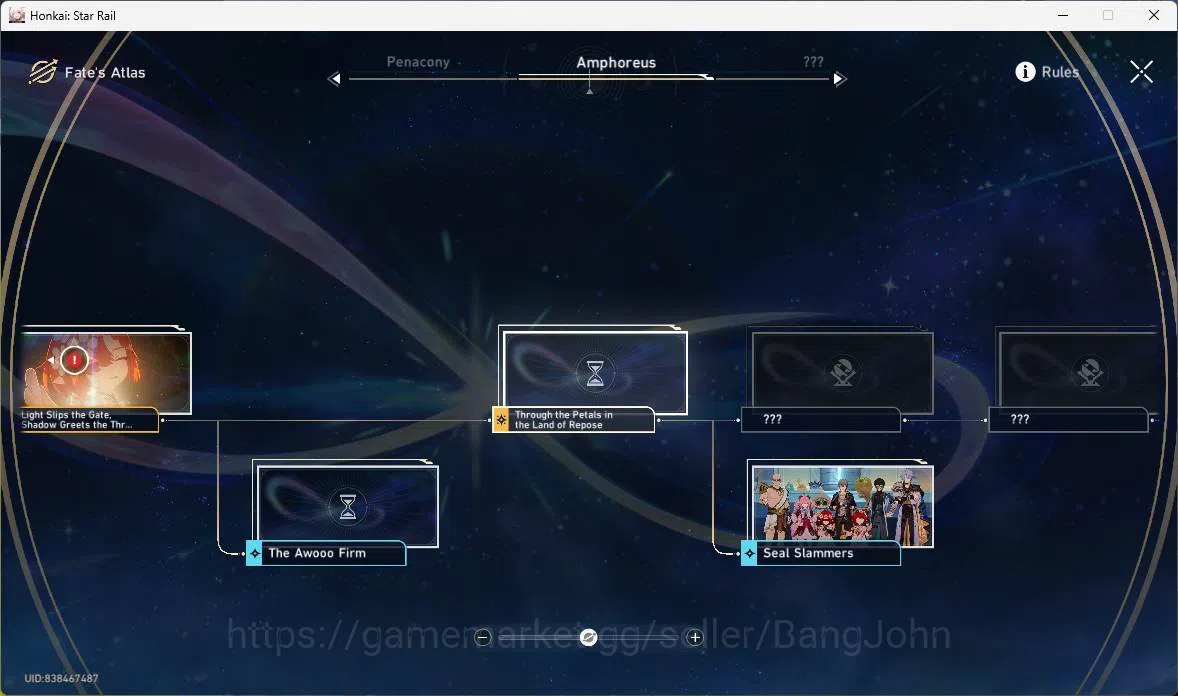Click the zoom out minus icon
1178x696 pixels.
click(482, 637)
